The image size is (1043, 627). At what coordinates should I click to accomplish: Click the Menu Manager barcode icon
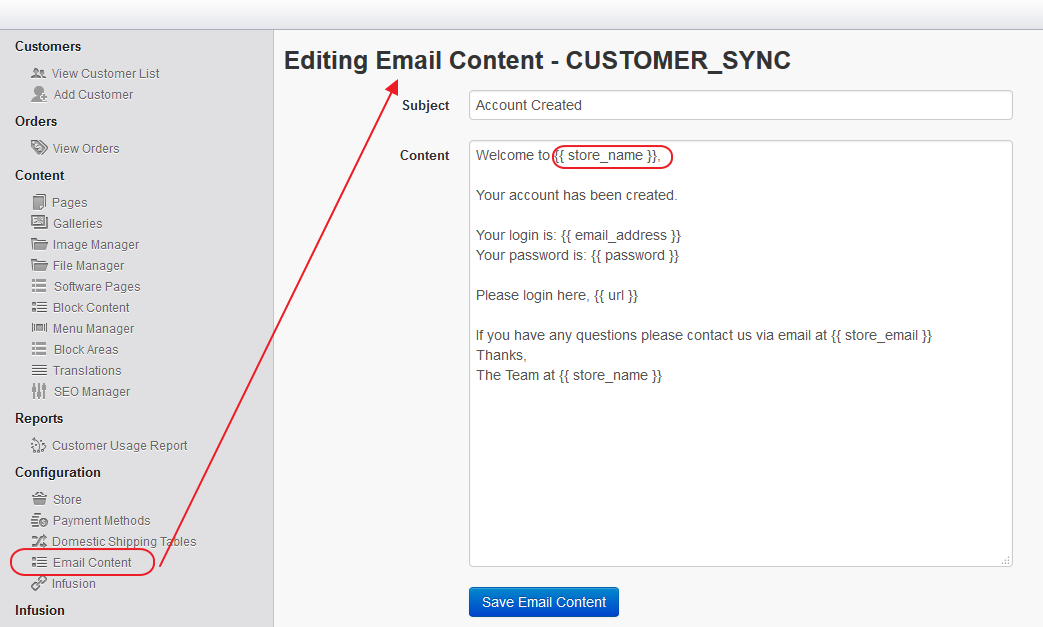(x=39, y=328)
